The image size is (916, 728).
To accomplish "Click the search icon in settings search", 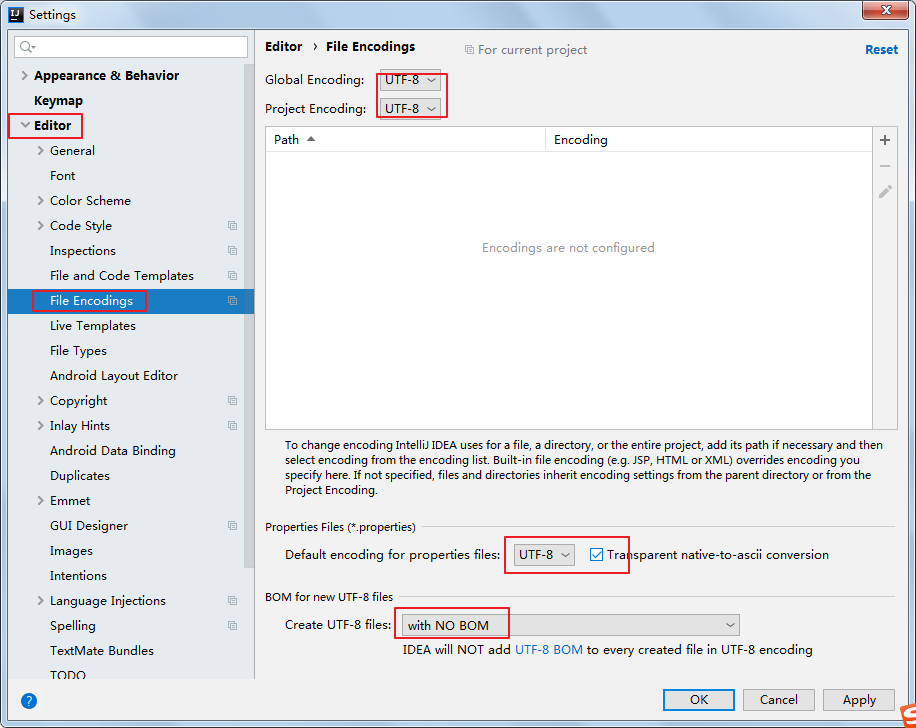I will coord(27,47).
